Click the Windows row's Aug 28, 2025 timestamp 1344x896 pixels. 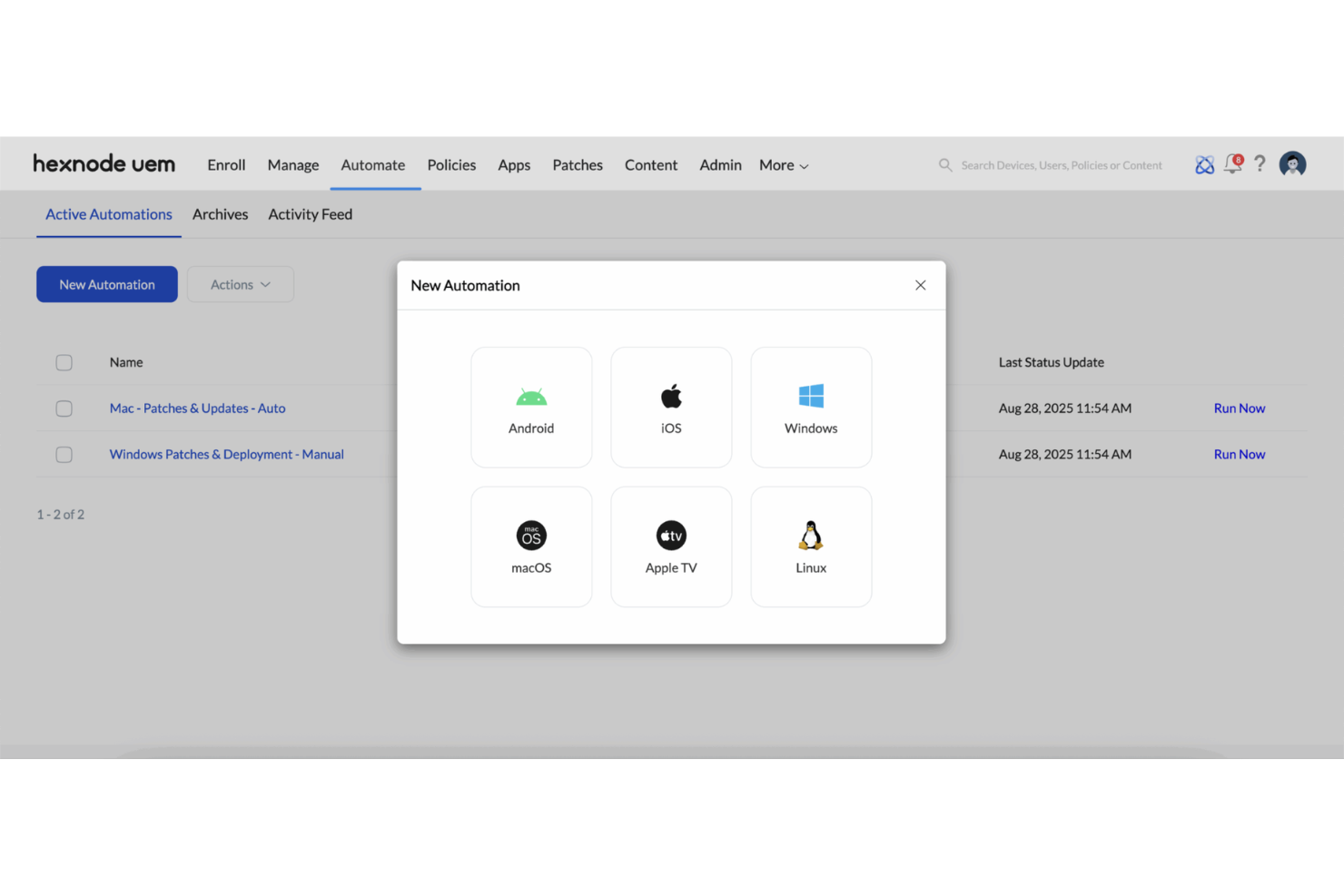[x=1065, y=454]
